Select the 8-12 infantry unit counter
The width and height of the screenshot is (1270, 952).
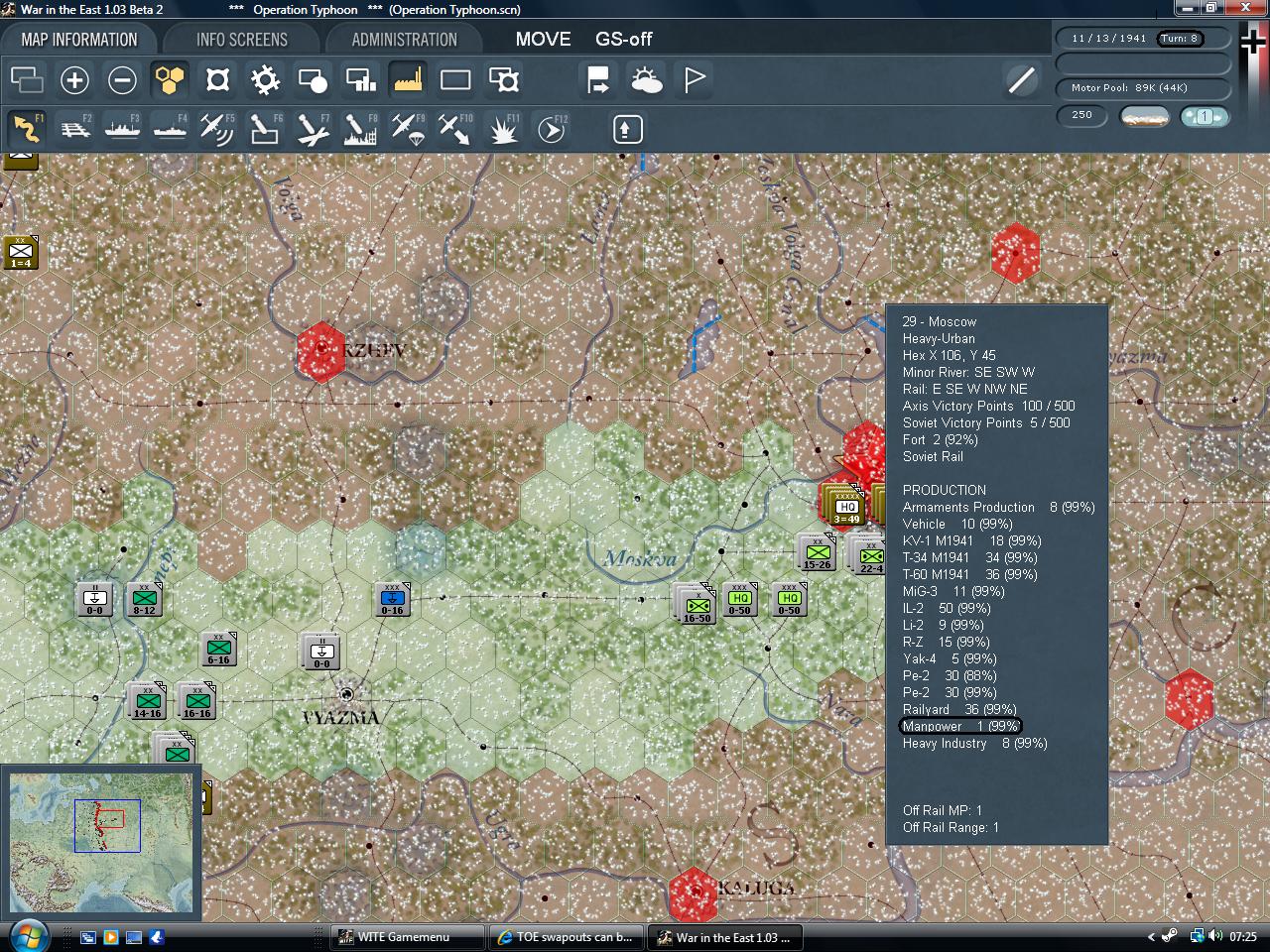pyautogui.click(x=145, y=599)
